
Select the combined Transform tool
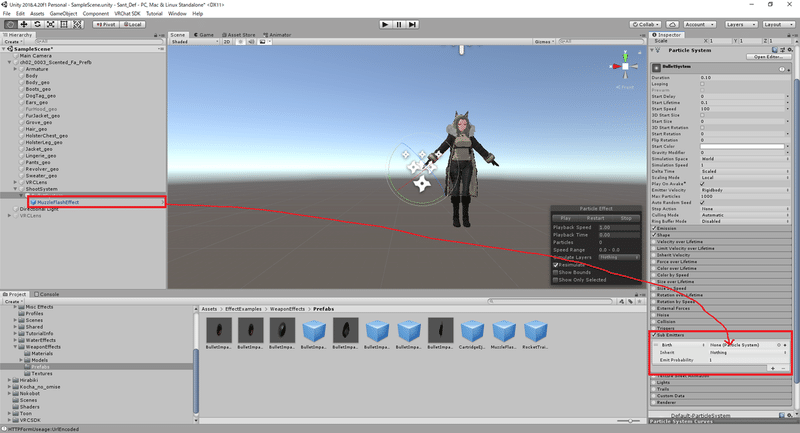point(77,24)
